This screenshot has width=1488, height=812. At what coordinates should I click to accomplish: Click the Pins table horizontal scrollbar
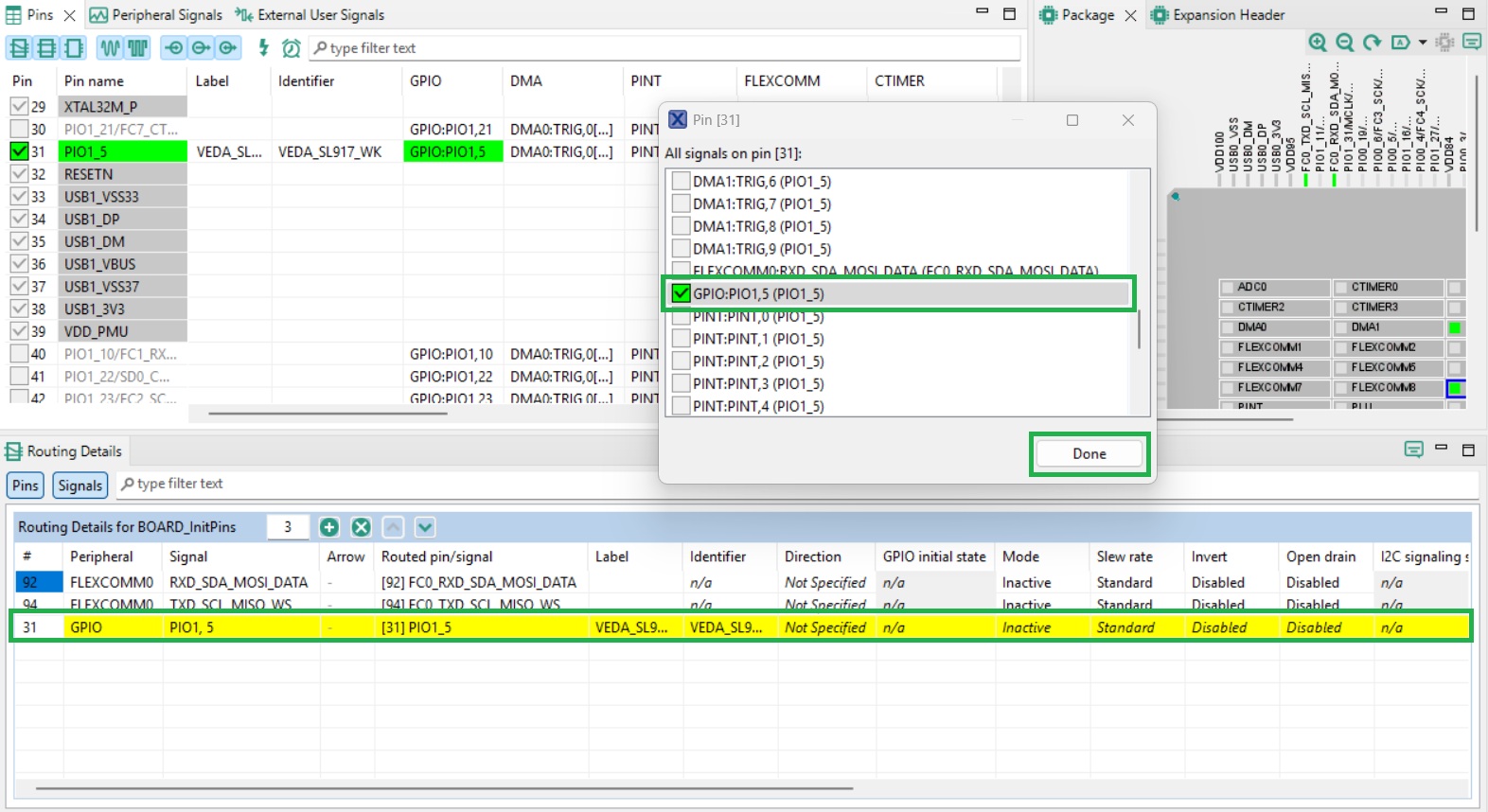pos(328,413)
